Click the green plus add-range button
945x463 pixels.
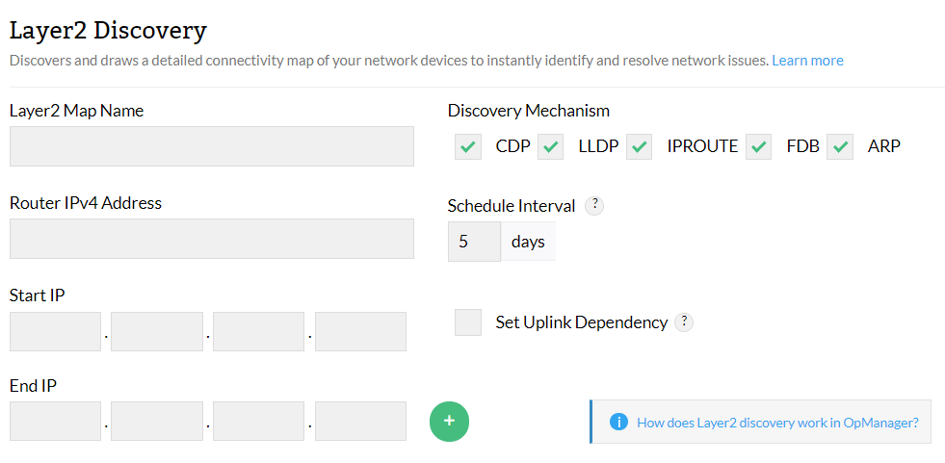449,421
